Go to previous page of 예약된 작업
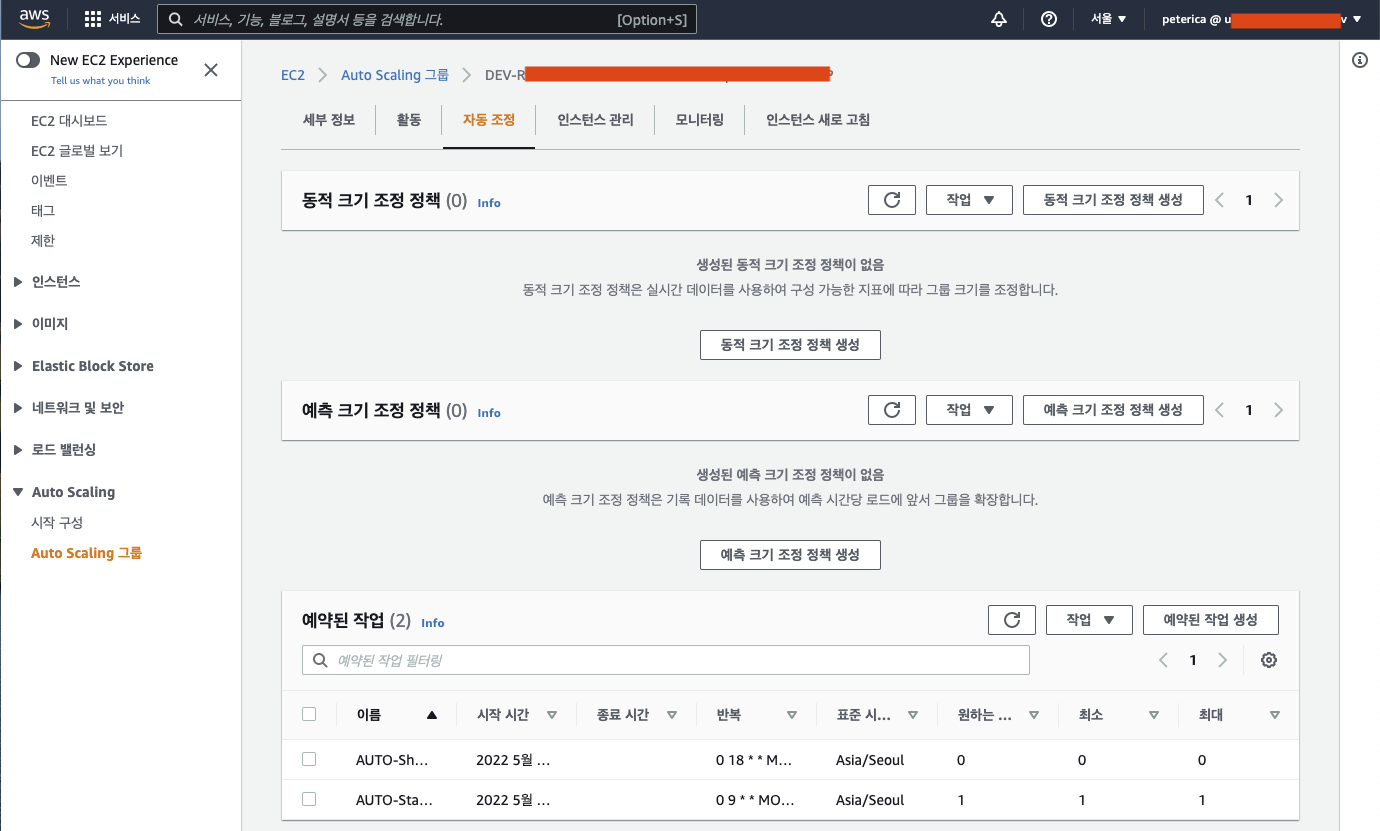This screenshot has height=831, width=1380. coord(1163,660)
